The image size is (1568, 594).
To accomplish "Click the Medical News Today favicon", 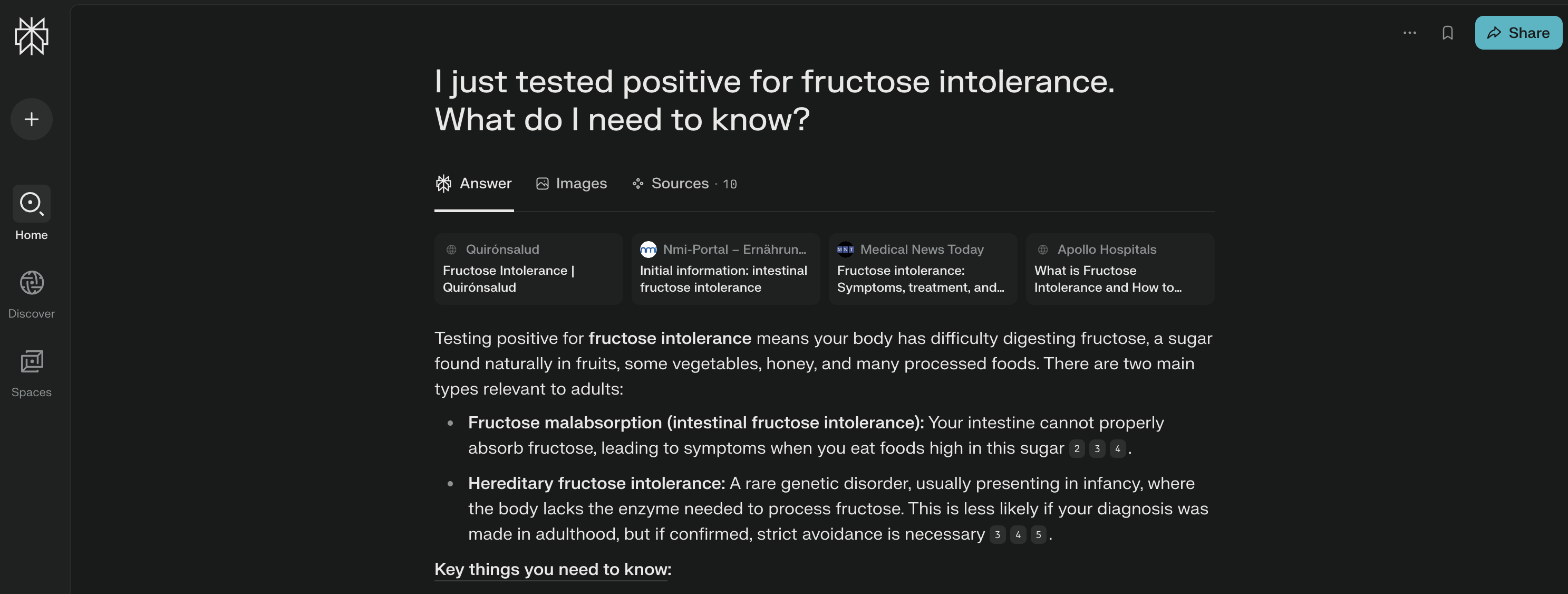I will pyautogui.click(x=846, y=249).
